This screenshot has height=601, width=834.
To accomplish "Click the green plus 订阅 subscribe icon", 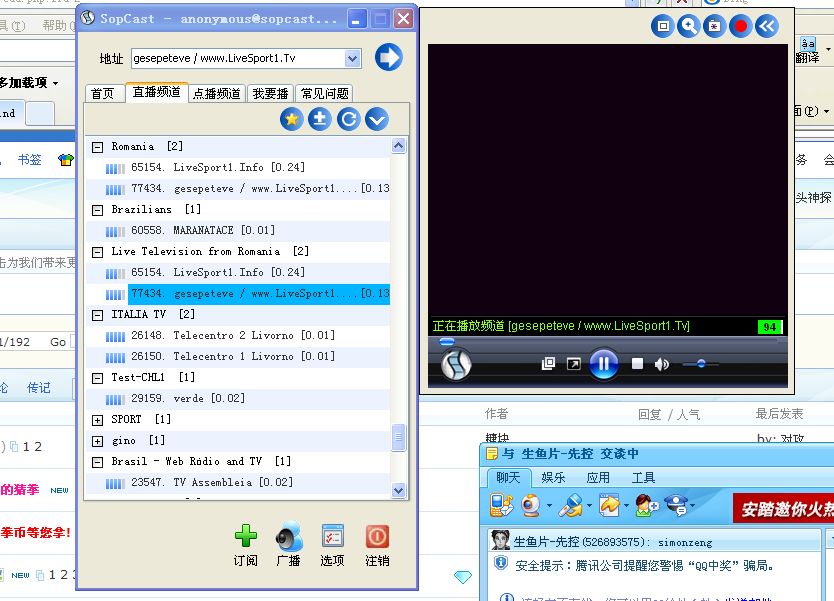I will click(x=246, y=536).
